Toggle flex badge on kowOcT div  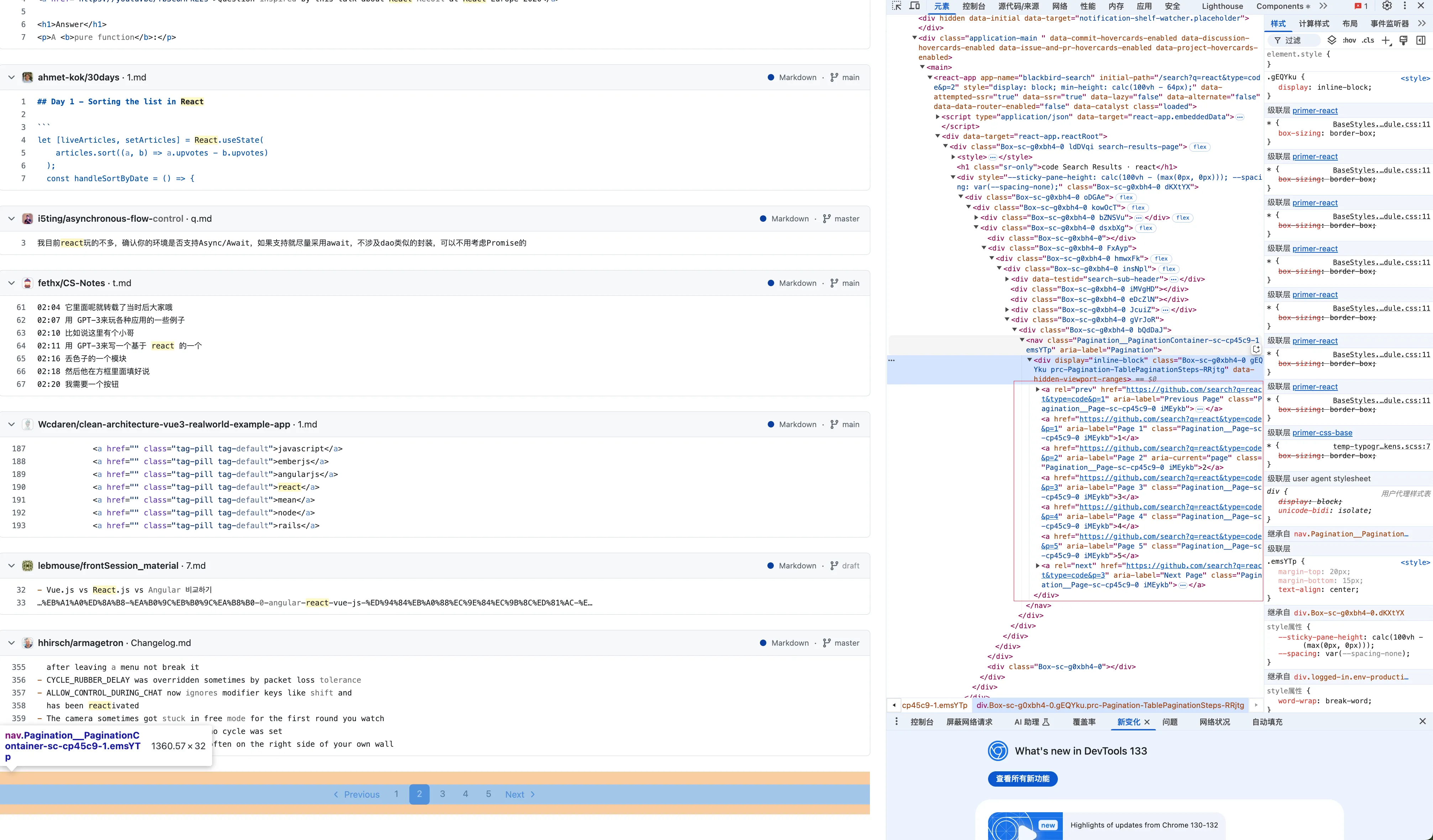[x=1138, y=208]
